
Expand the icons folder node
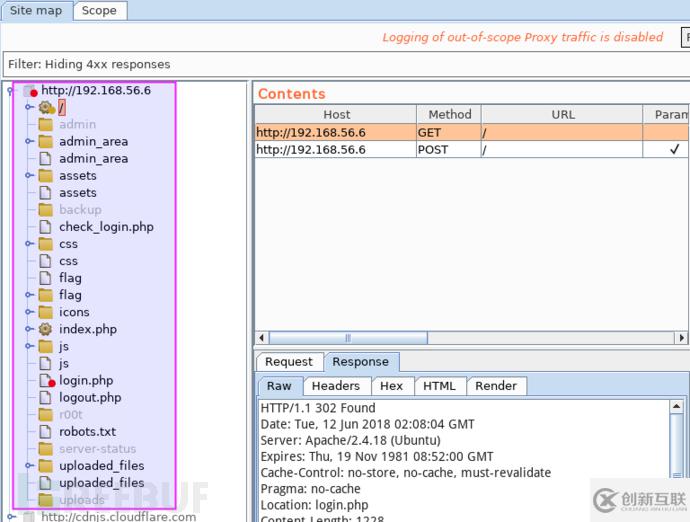click(29, 312)
